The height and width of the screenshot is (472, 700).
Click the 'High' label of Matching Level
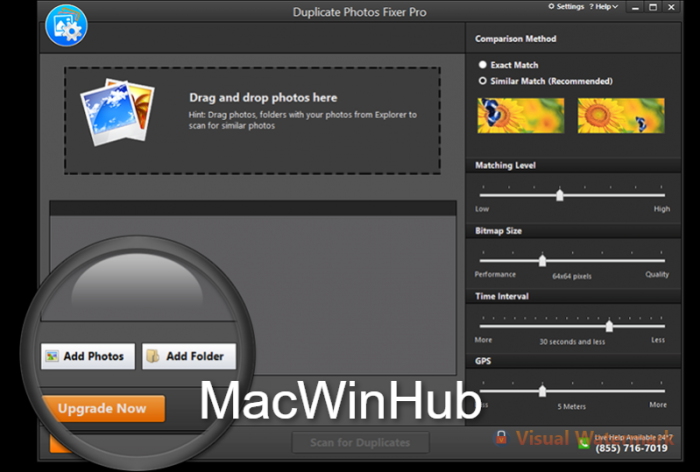pyautogui.click(x=662, y=209)
